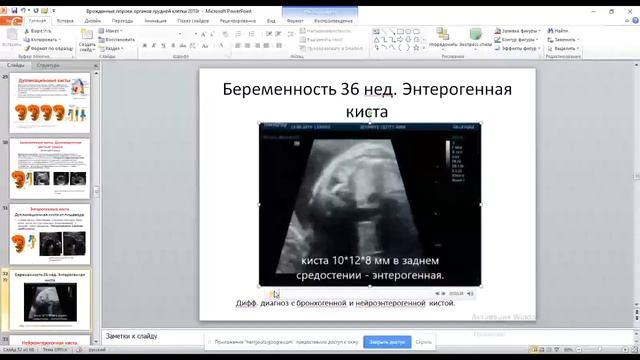
Task: Click Найти to search
Action: 558,31
